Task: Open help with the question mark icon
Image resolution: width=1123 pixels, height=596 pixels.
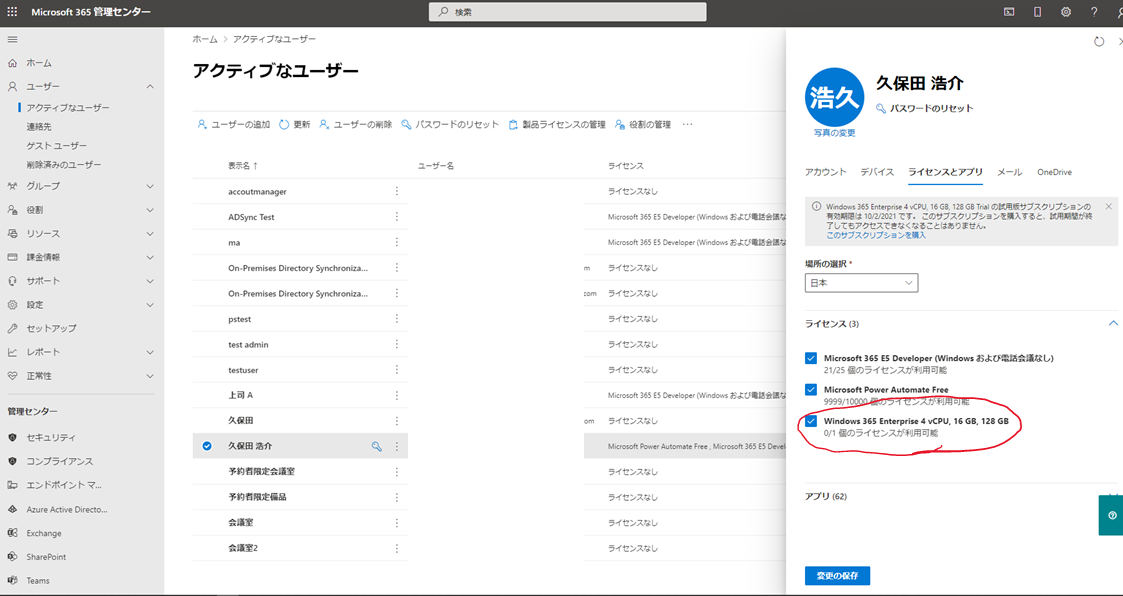Action: pyautogui.click(x=1094, y=12)
